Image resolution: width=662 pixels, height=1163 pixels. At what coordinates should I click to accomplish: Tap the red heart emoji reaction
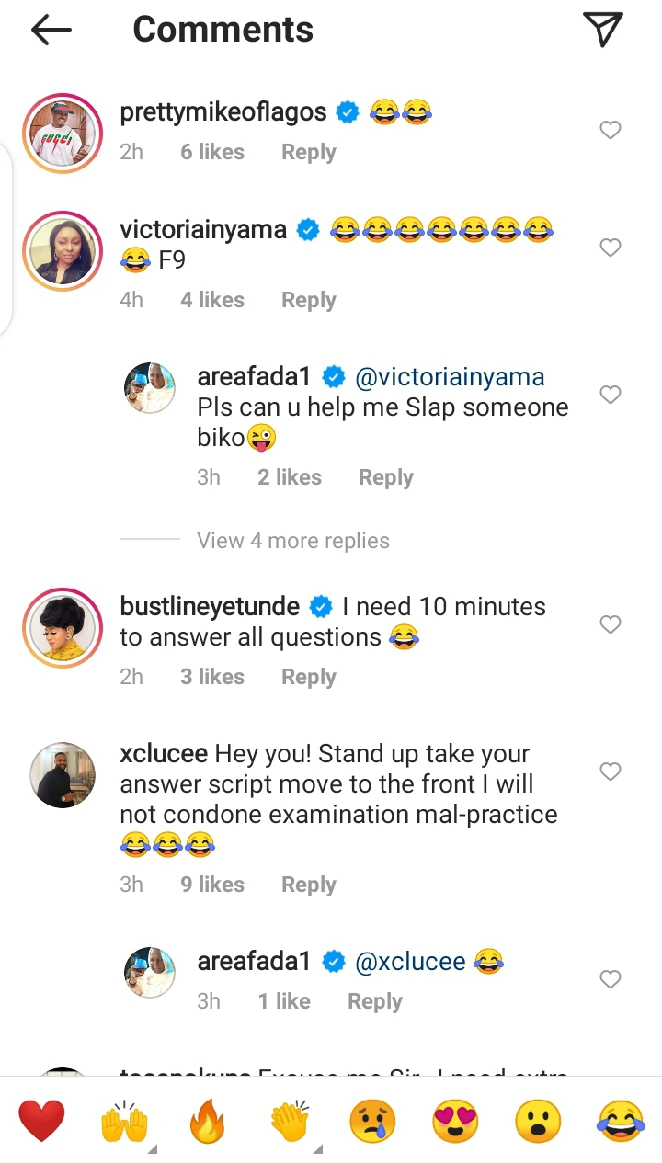(x=41, y=1121)
